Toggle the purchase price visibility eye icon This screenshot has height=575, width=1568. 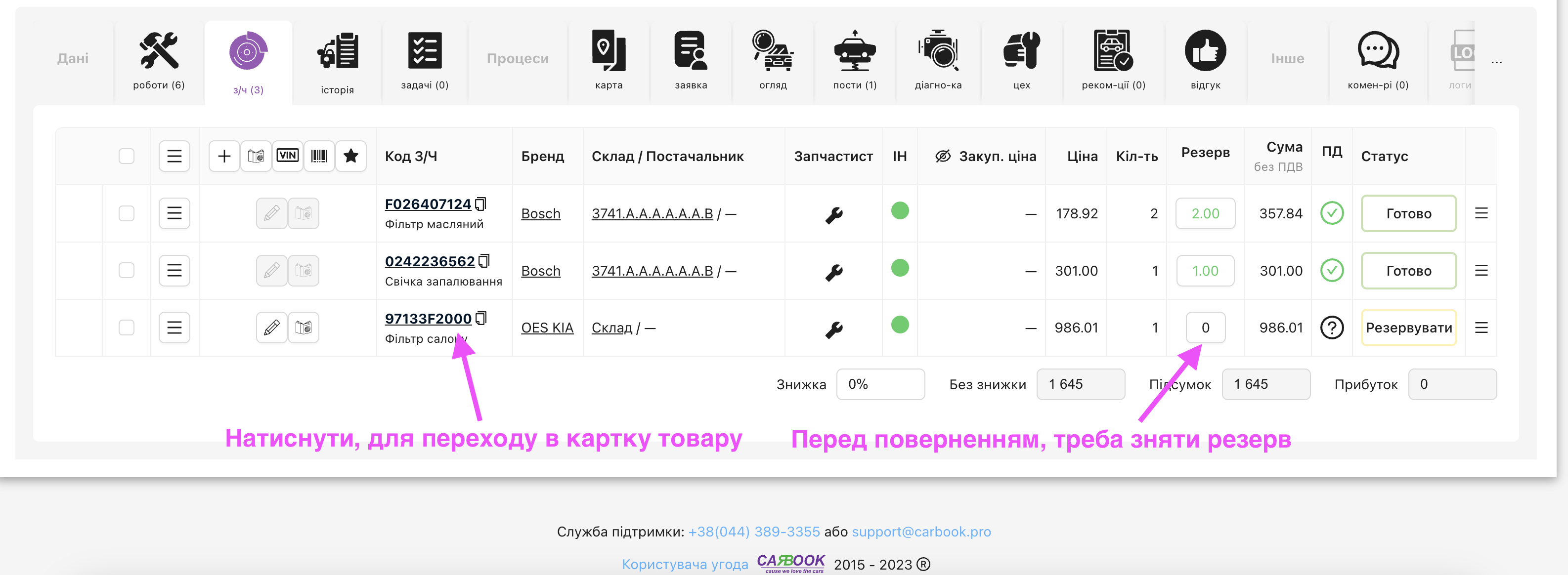942,157
